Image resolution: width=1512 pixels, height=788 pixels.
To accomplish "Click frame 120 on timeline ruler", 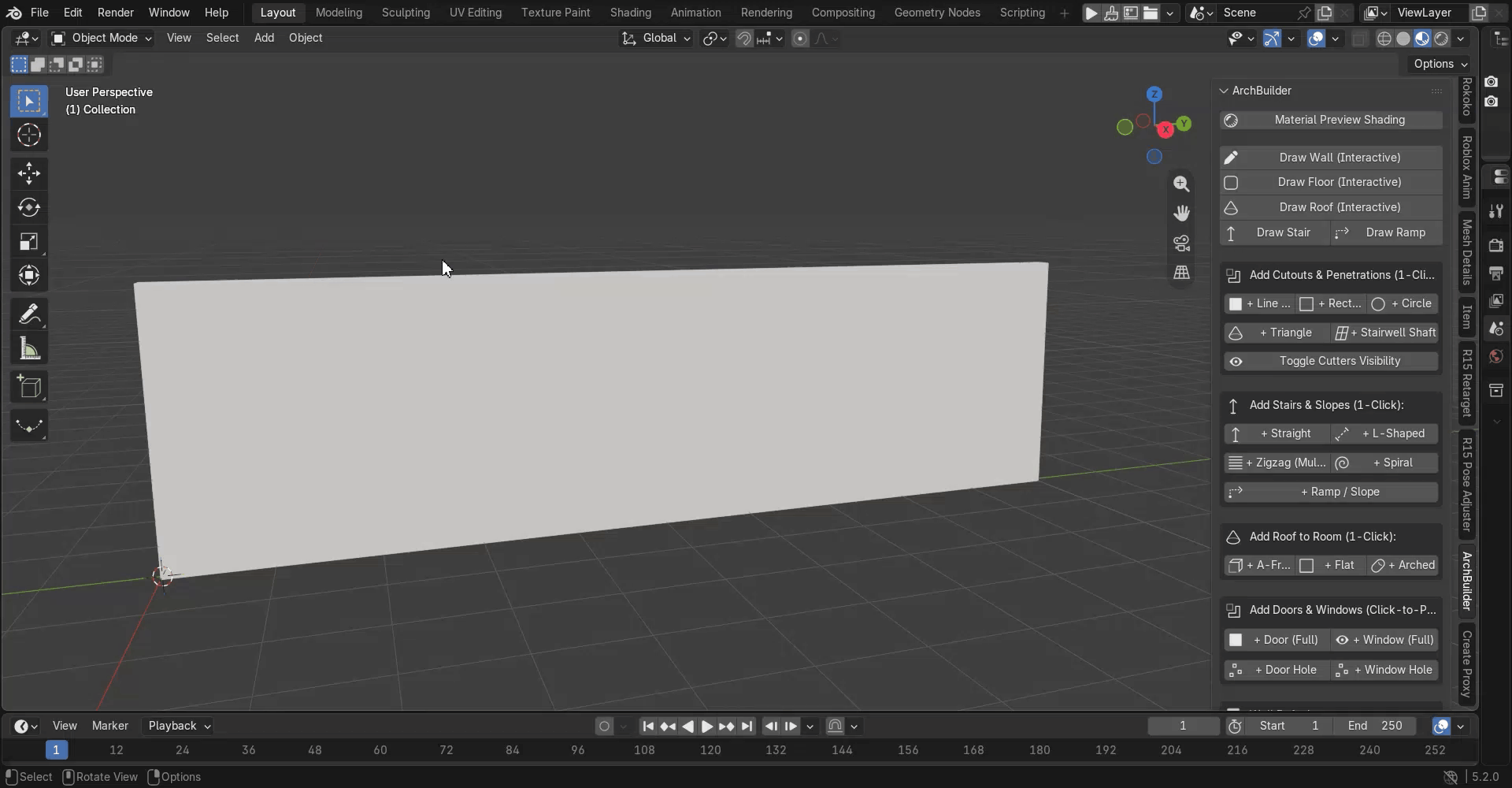I will point(710,750).
